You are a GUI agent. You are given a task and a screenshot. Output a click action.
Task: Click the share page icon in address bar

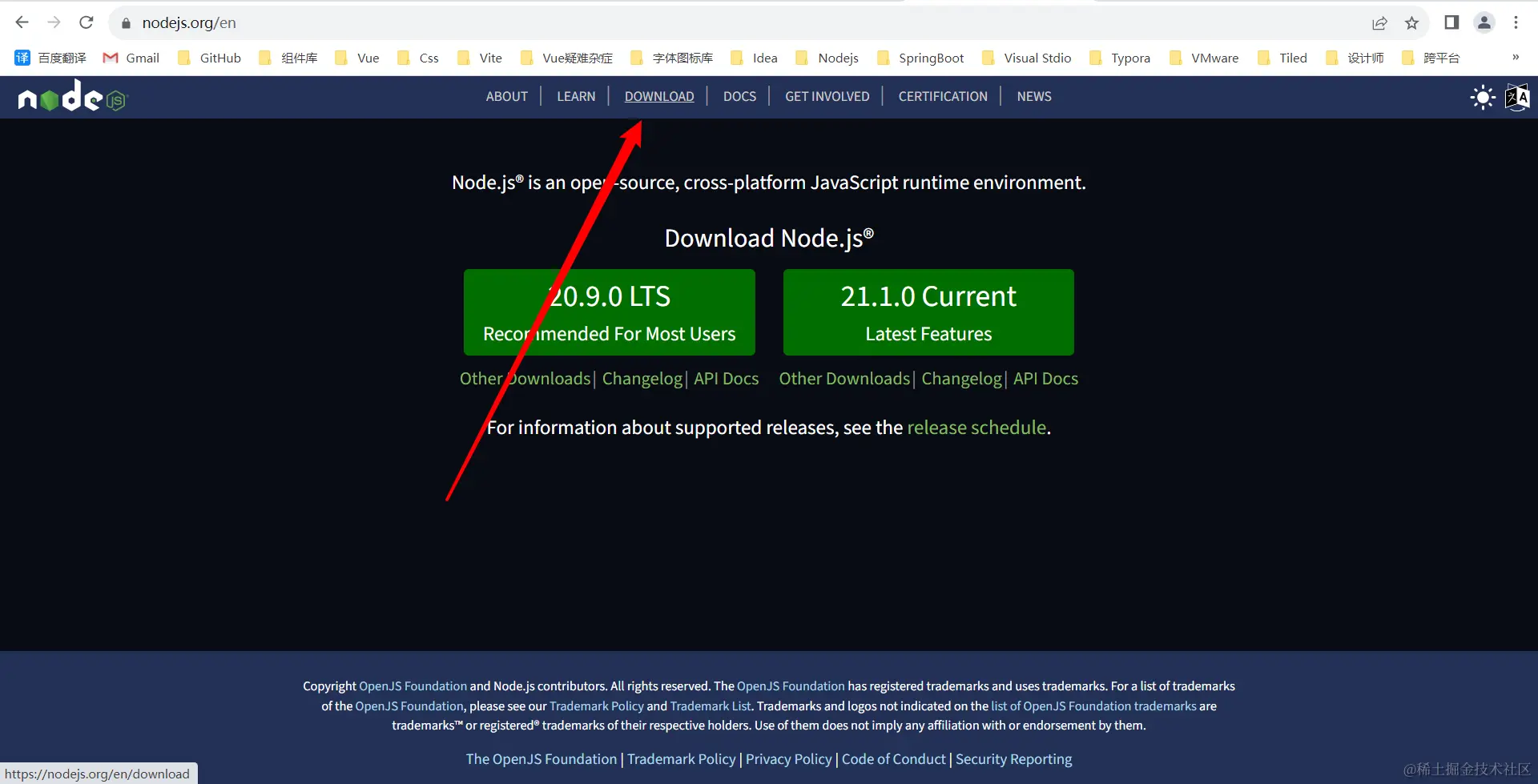click(1379, 22)
